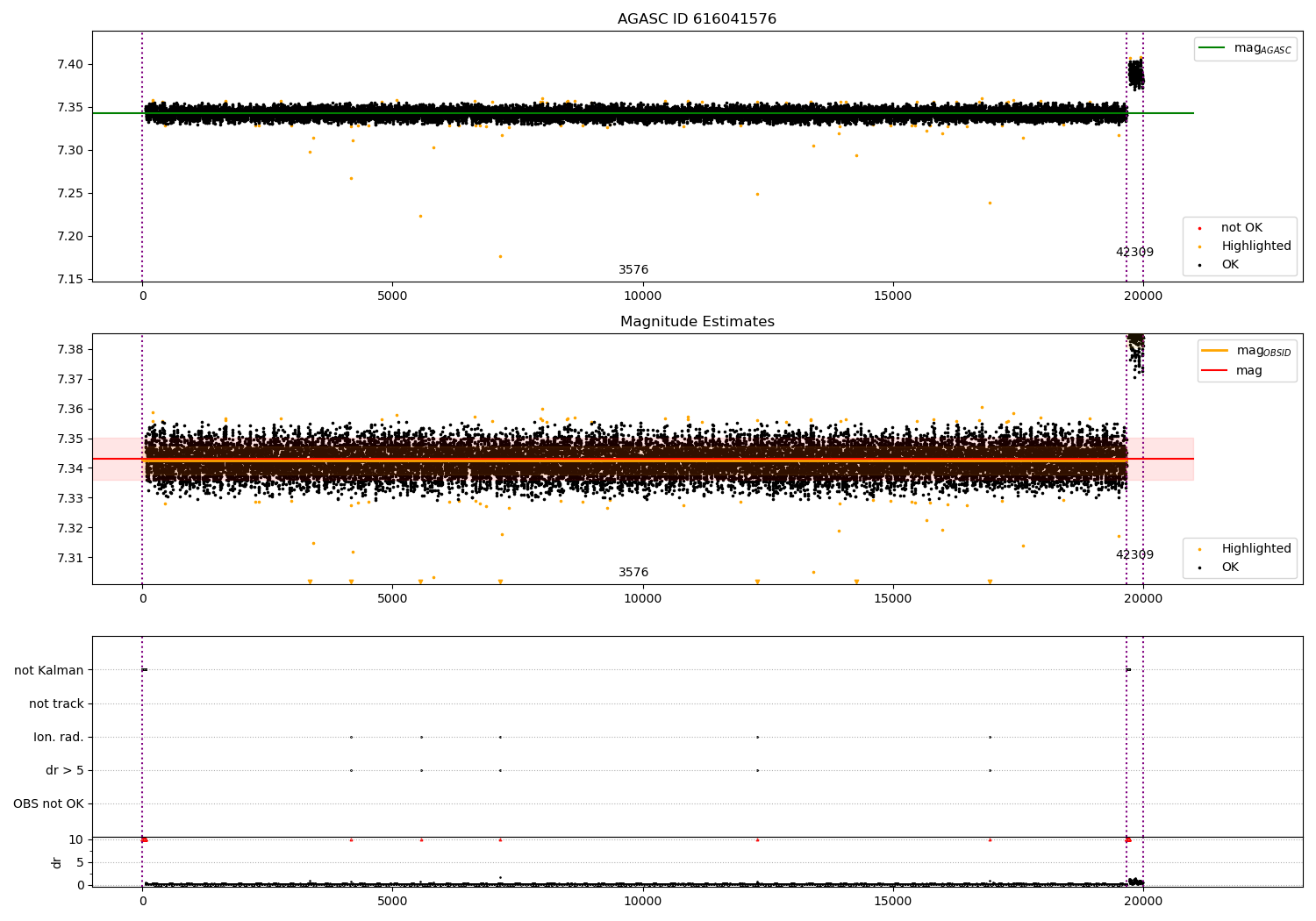This screenshot has height=921, width=1316.
Task: Click the '10' tick on the dr axis
Action: click(x=76, y=840)
